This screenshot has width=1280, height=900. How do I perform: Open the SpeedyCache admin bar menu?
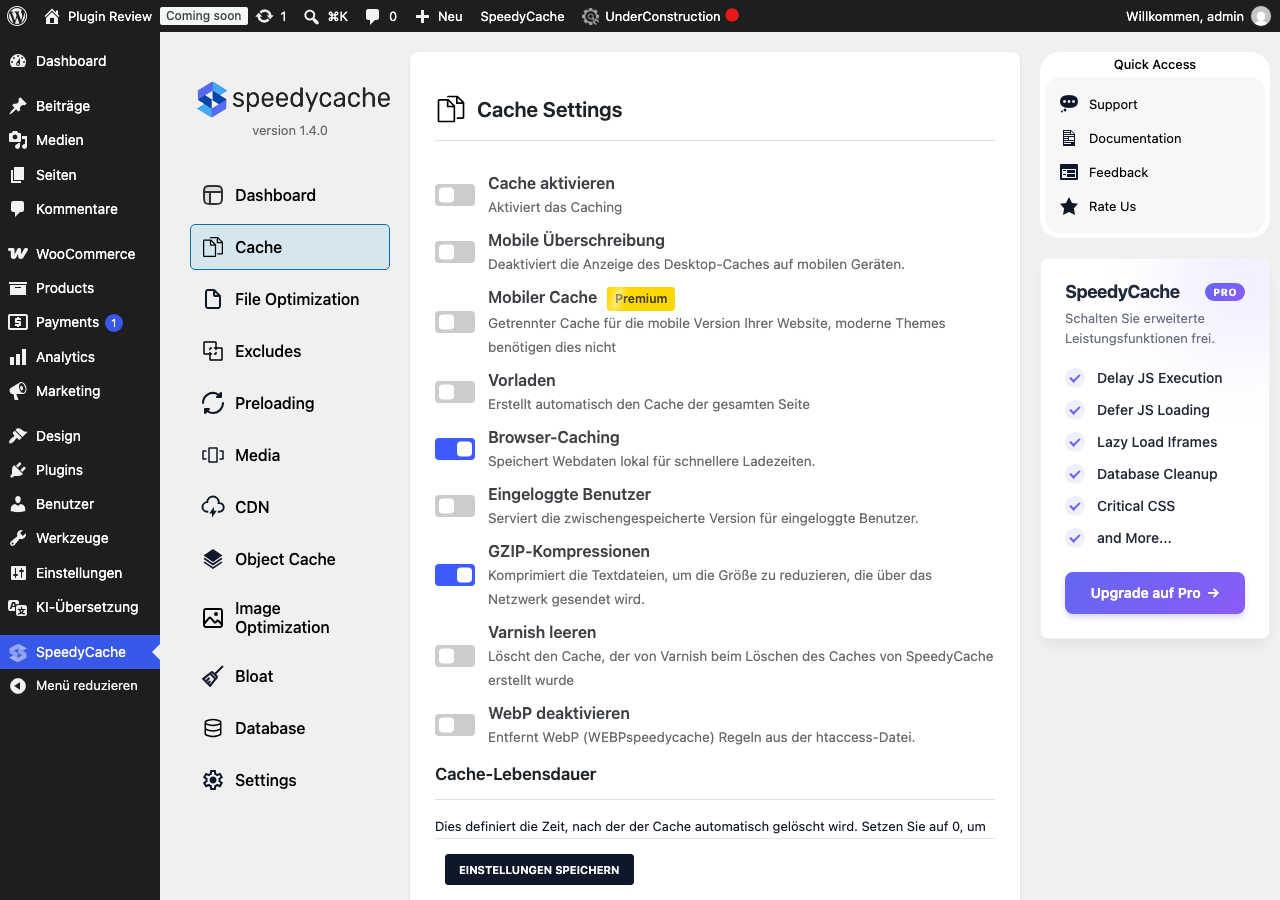click(522, 16)
